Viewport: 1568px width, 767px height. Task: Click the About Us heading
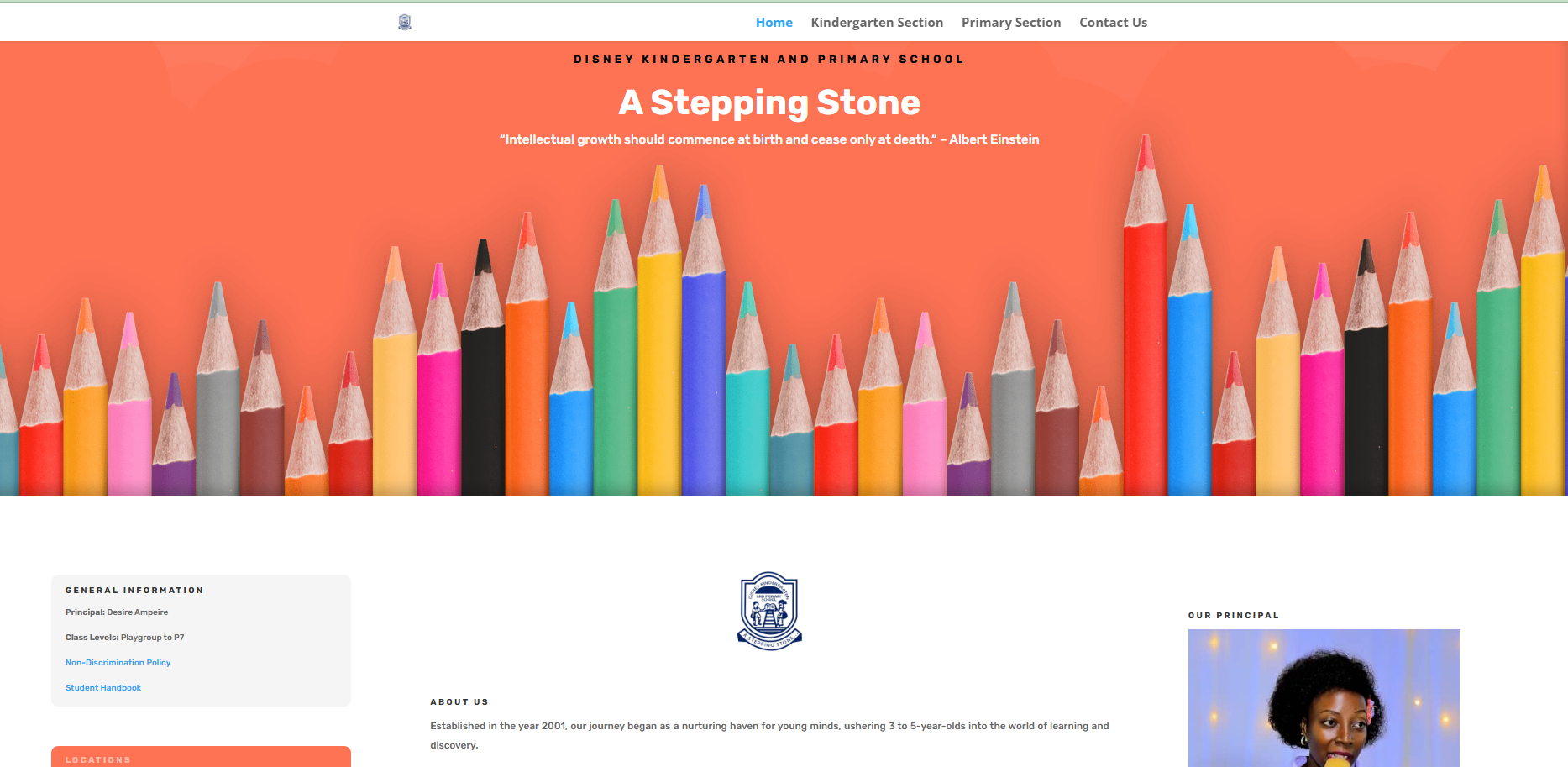tap(459, 702)
